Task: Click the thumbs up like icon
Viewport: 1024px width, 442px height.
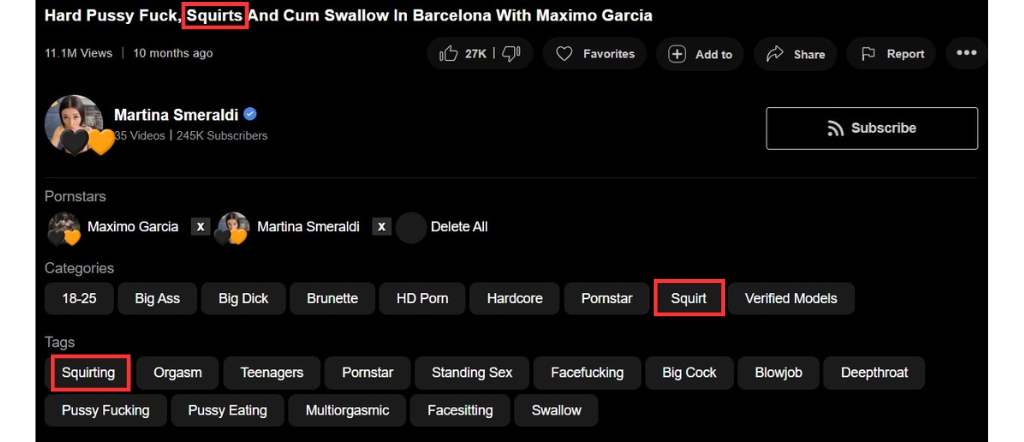Action: (x=449, y=54)
